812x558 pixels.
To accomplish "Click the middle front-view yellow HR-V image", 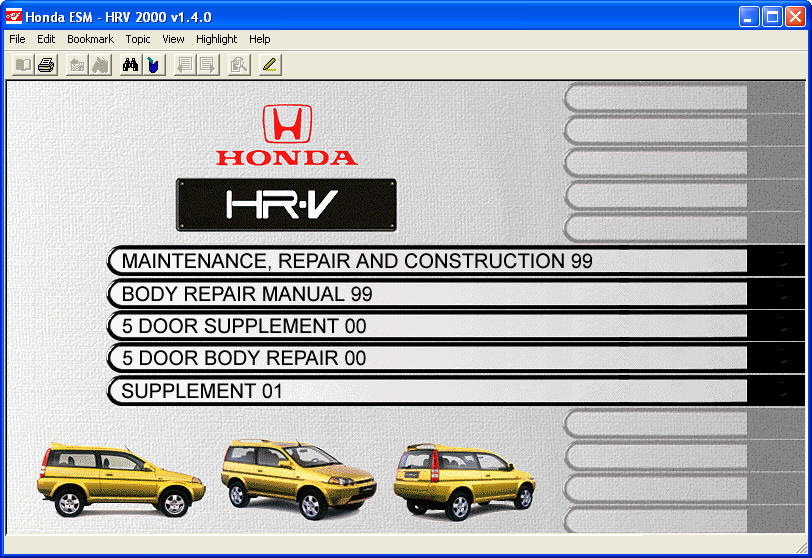I will 298,479.
